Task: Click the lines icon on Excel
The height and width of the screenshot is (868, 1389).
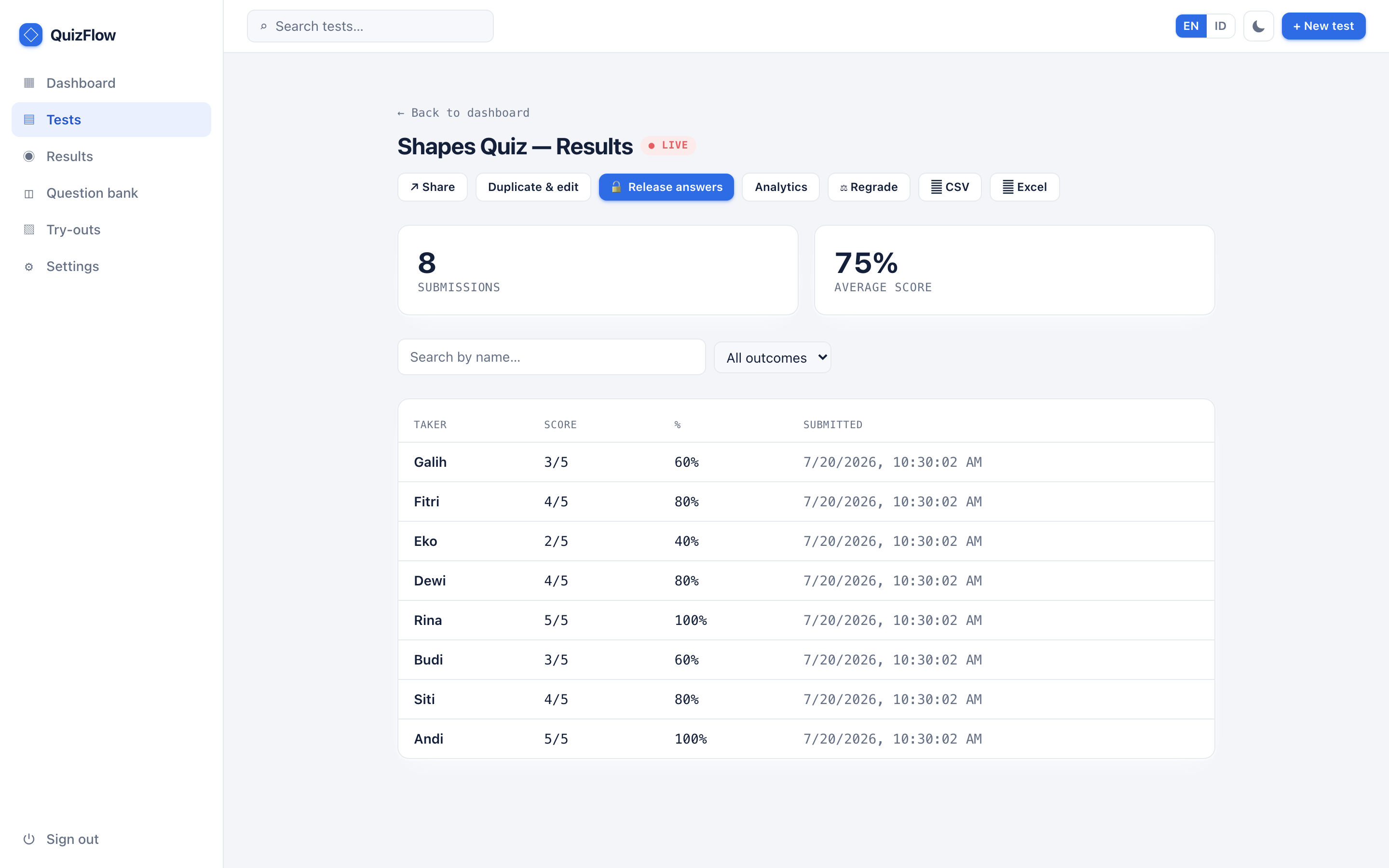Action: (1008, 187)
